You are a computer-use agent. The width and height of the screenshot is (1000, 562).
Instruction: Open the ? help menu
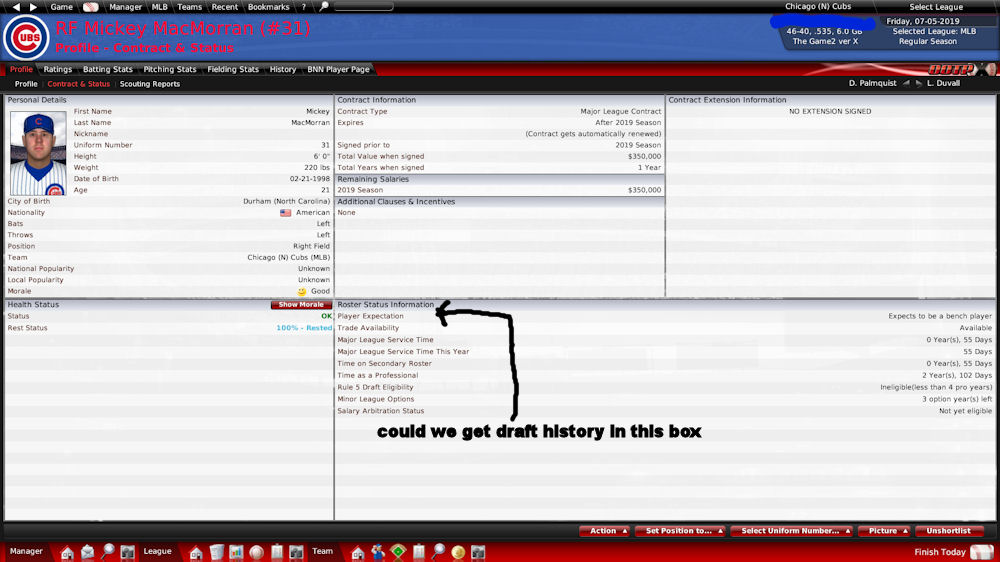304,7
